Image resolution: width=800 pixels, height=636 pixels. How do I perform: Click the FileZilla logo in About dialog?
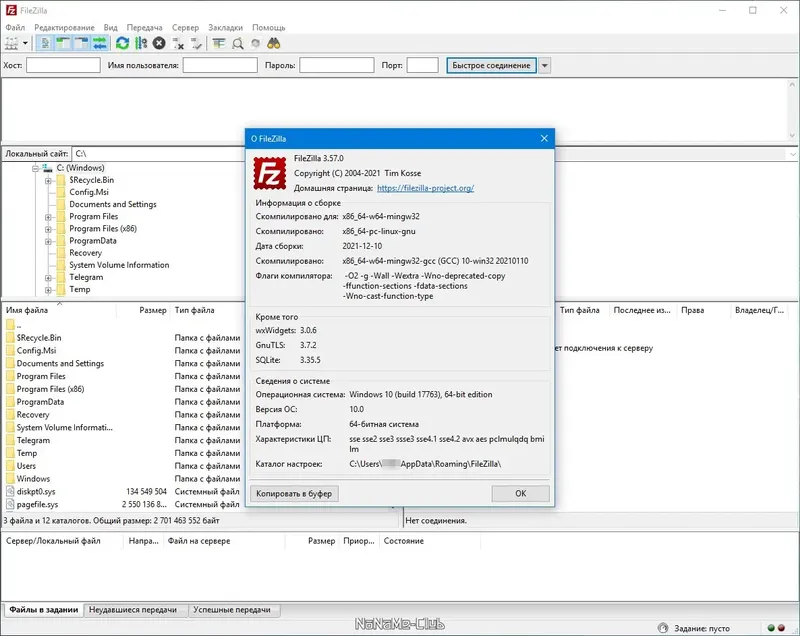pos(270,173)
